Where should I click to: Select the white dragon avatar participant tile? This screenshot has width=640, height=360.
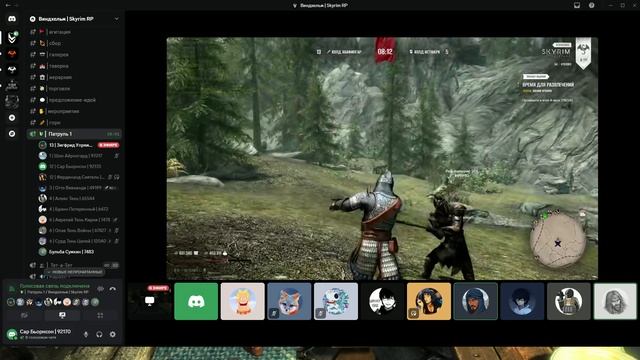coord(336,301)
